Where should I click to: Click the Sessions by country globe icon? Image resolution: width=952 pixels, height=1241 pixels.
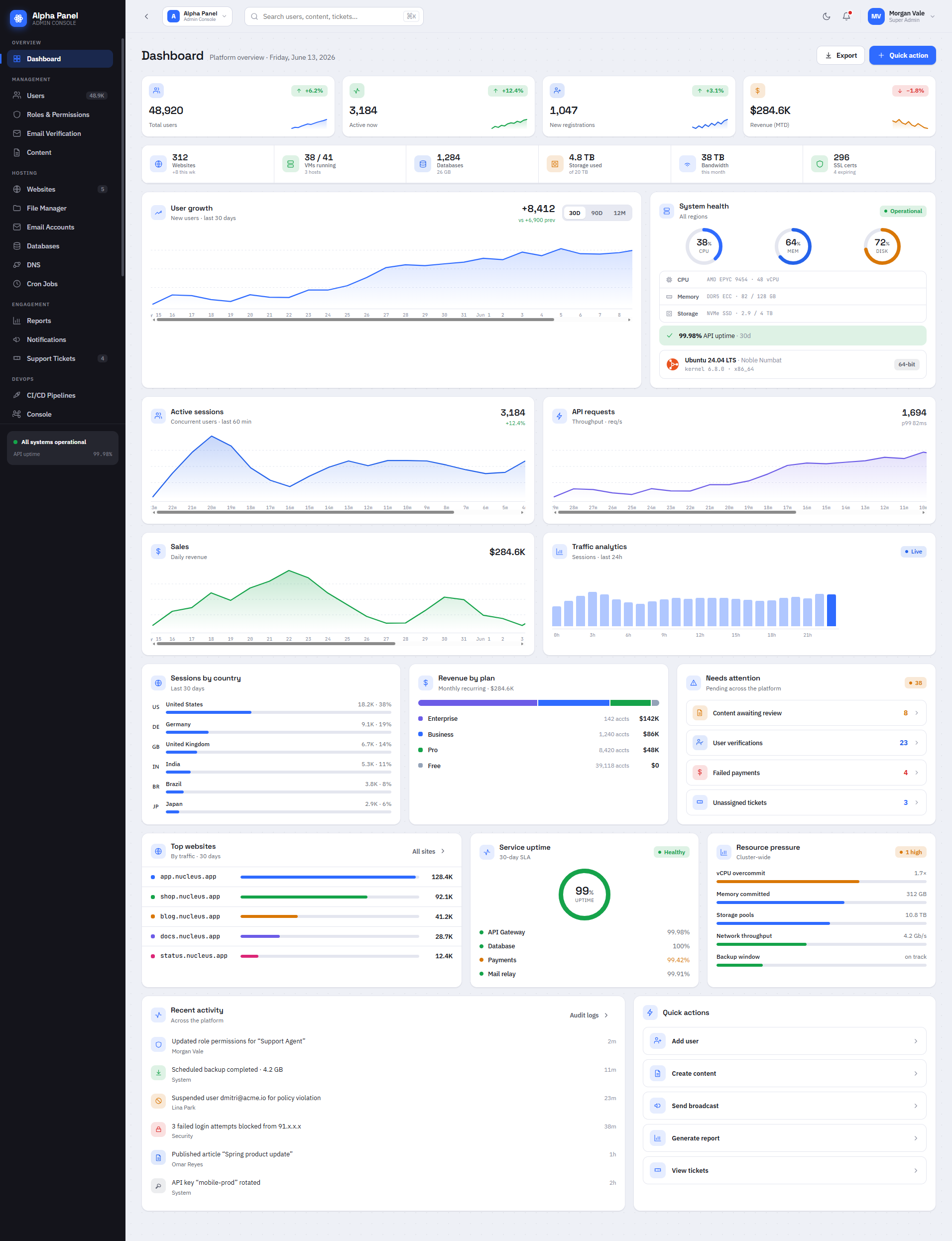(x=158, y=683)
